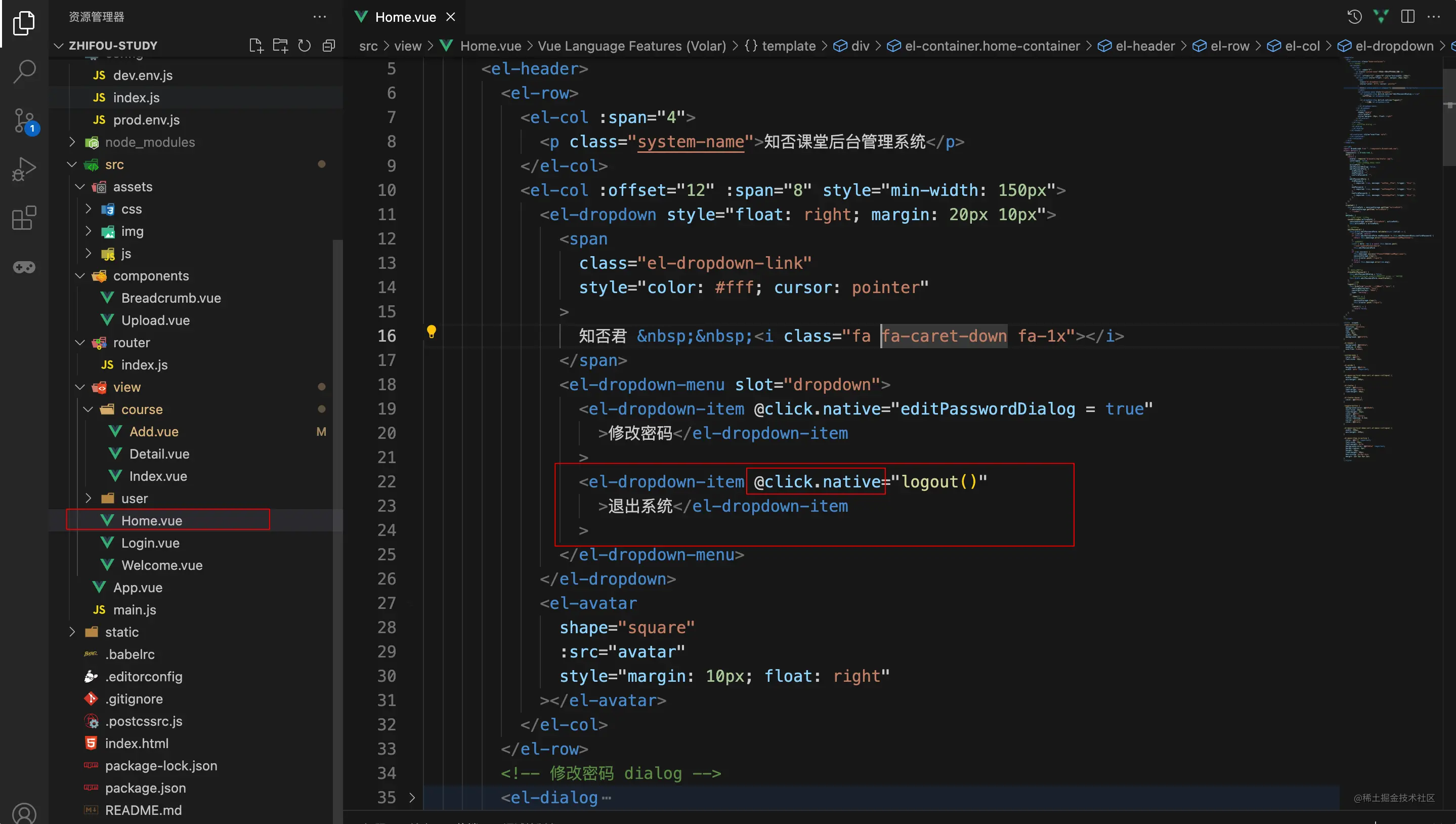The width and height of the screenshot is (1456, 824).
Task: Close the Home.vue tab
Action: coord(450,17)
